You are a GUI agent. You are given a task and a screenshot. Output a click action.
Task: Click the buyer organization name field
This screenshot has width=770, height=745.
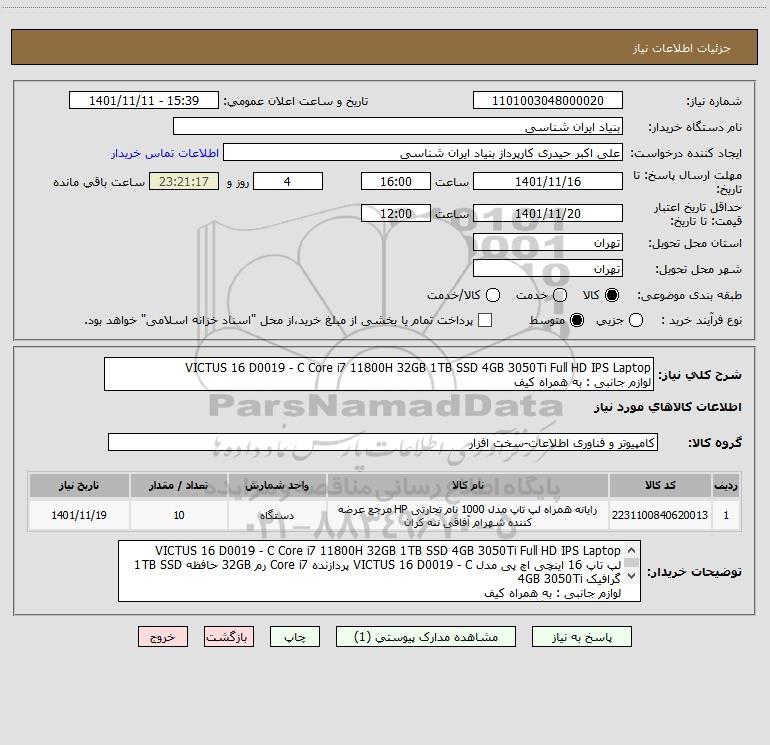coord(398,127)
